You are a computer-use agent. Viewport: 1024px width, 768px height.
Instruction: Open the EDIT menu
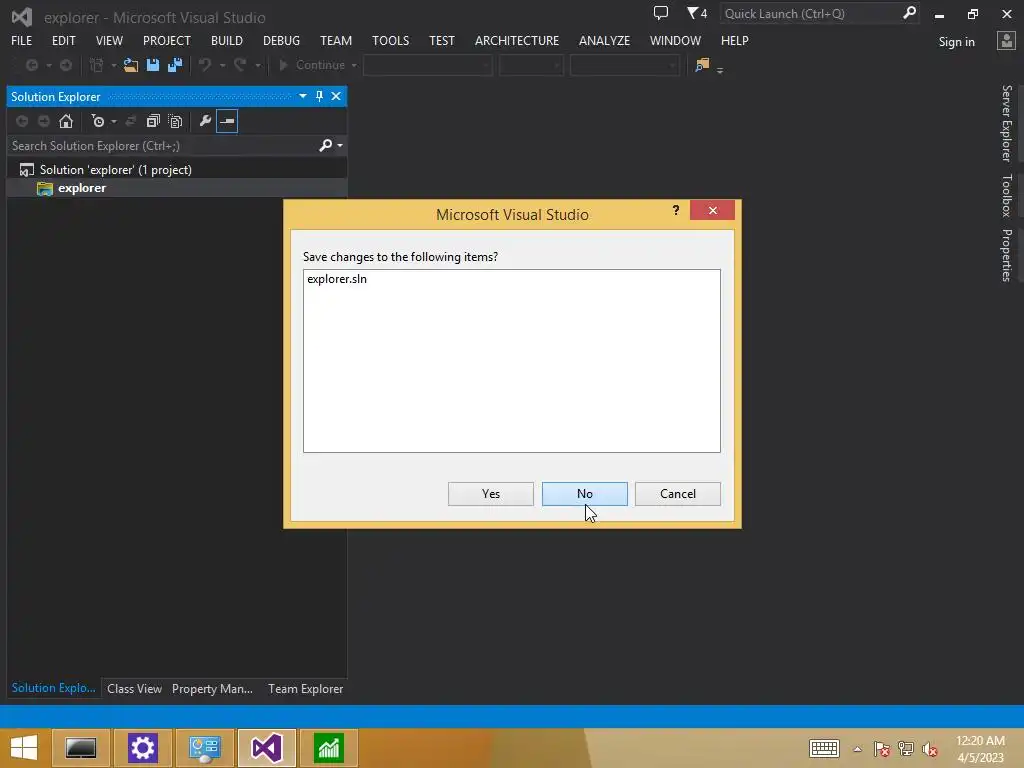point(63,40)
